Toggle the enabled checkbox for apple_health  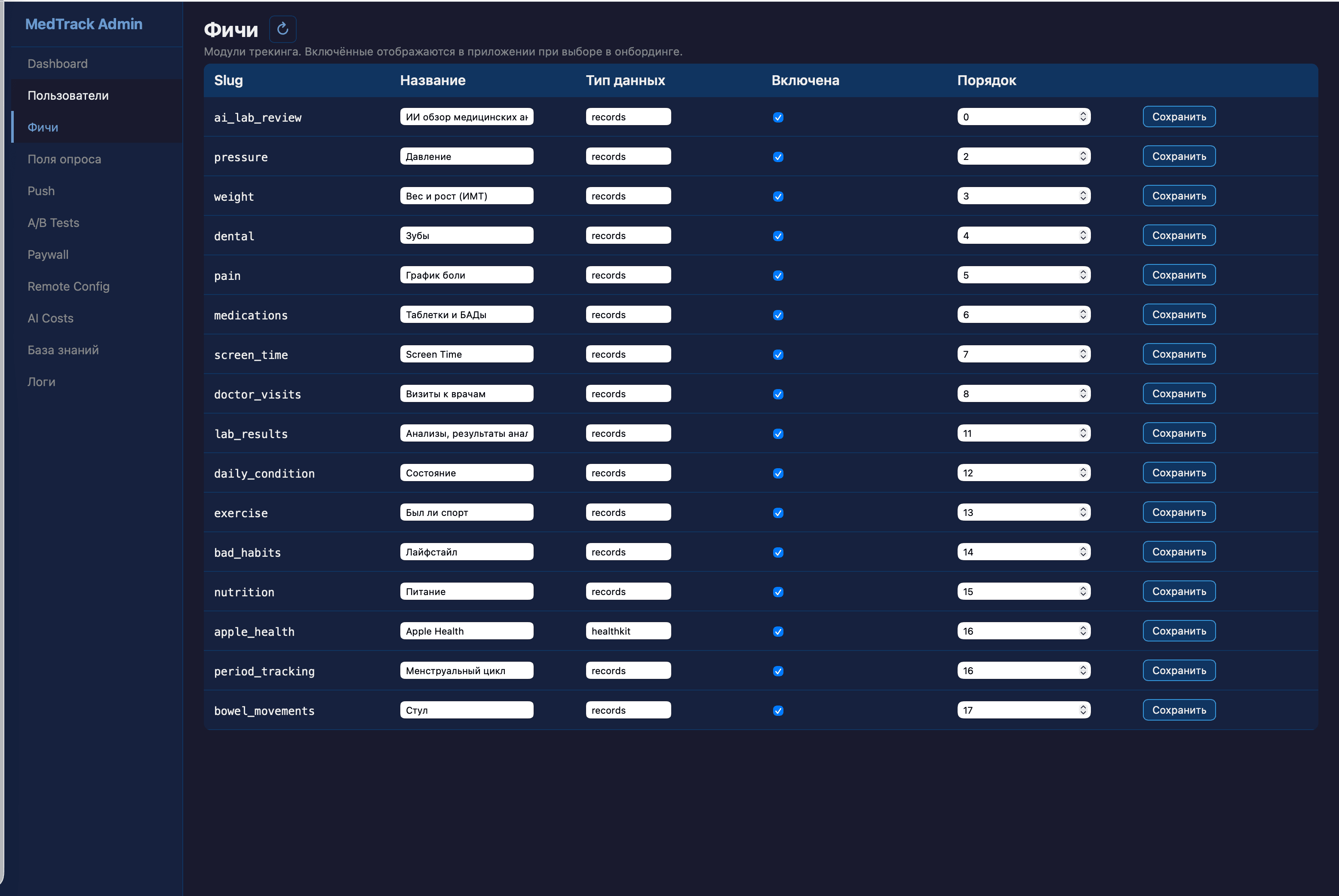[778, 632]
